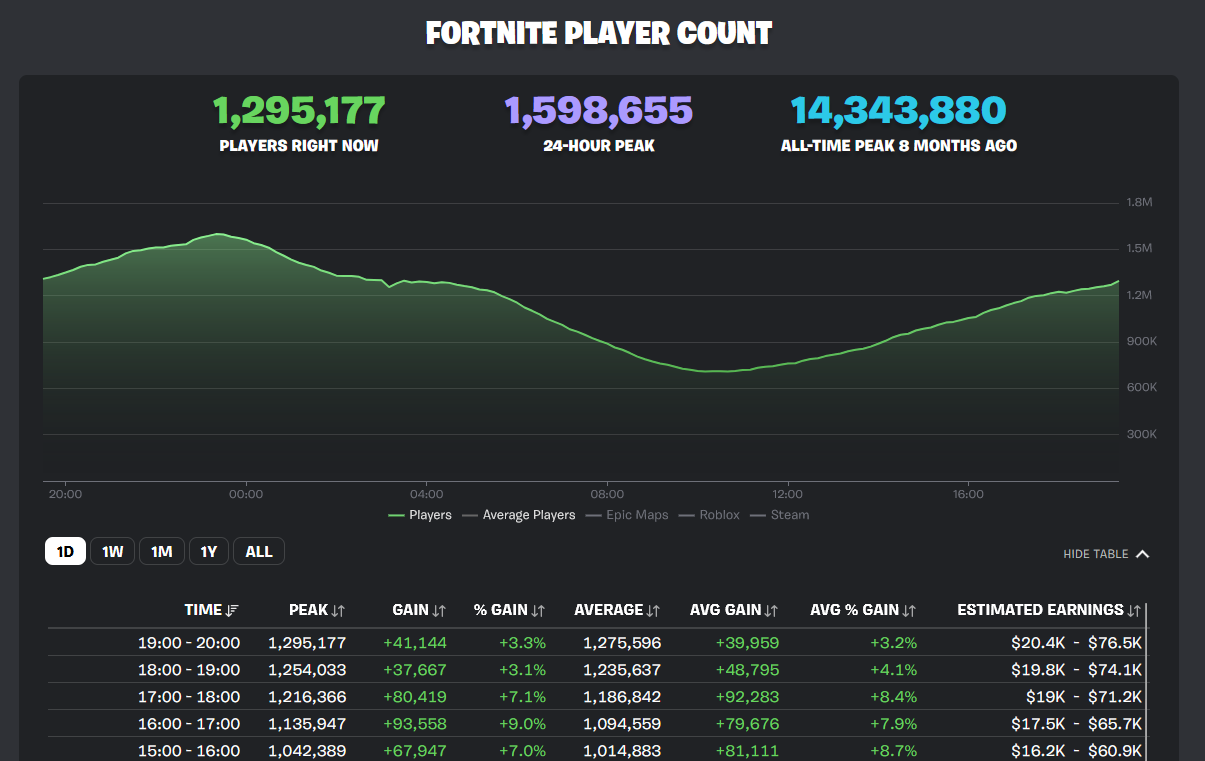Enable the Roblox legend series
Screen dimensions: 1205x761
coord(709,515)
